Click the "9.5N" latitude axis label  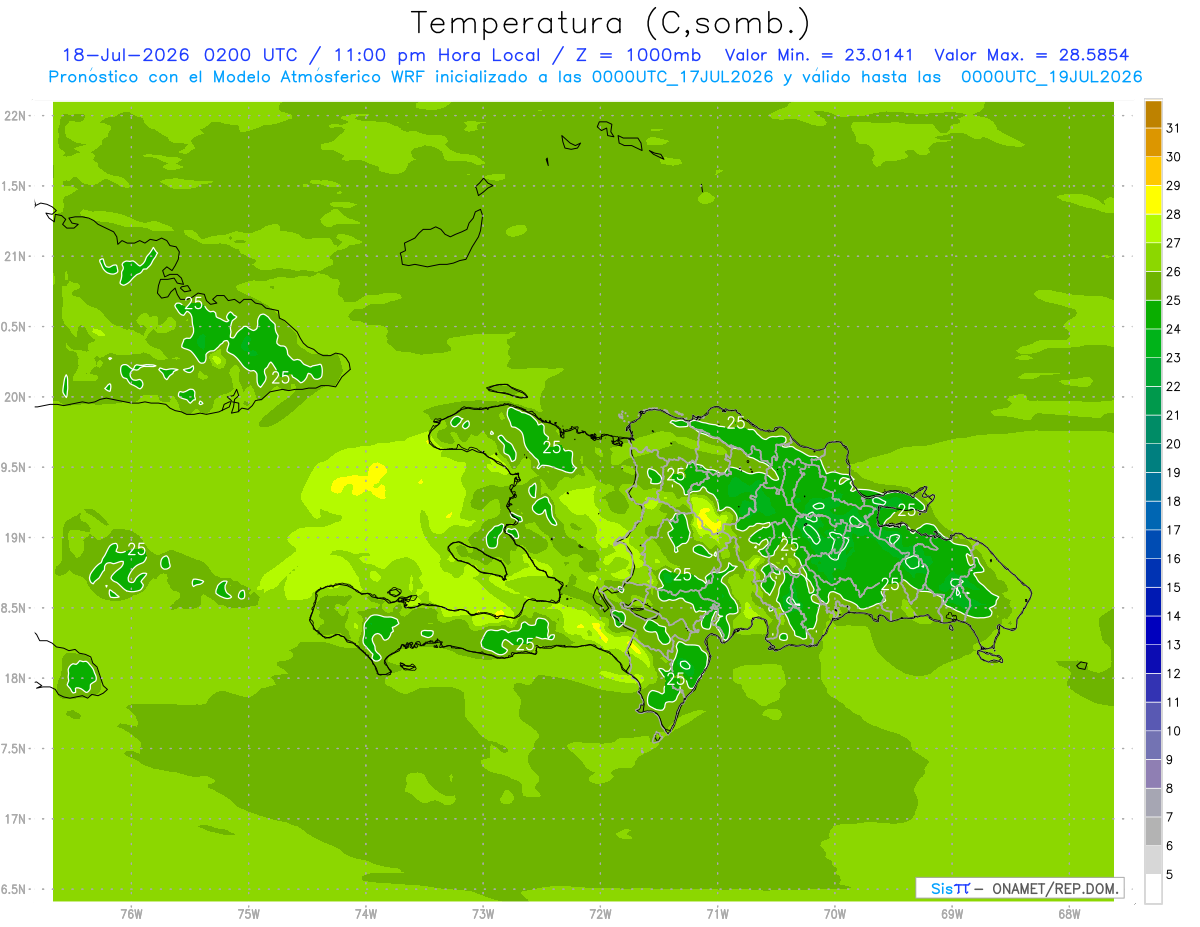pyautogui.click(x=15, y=467)
